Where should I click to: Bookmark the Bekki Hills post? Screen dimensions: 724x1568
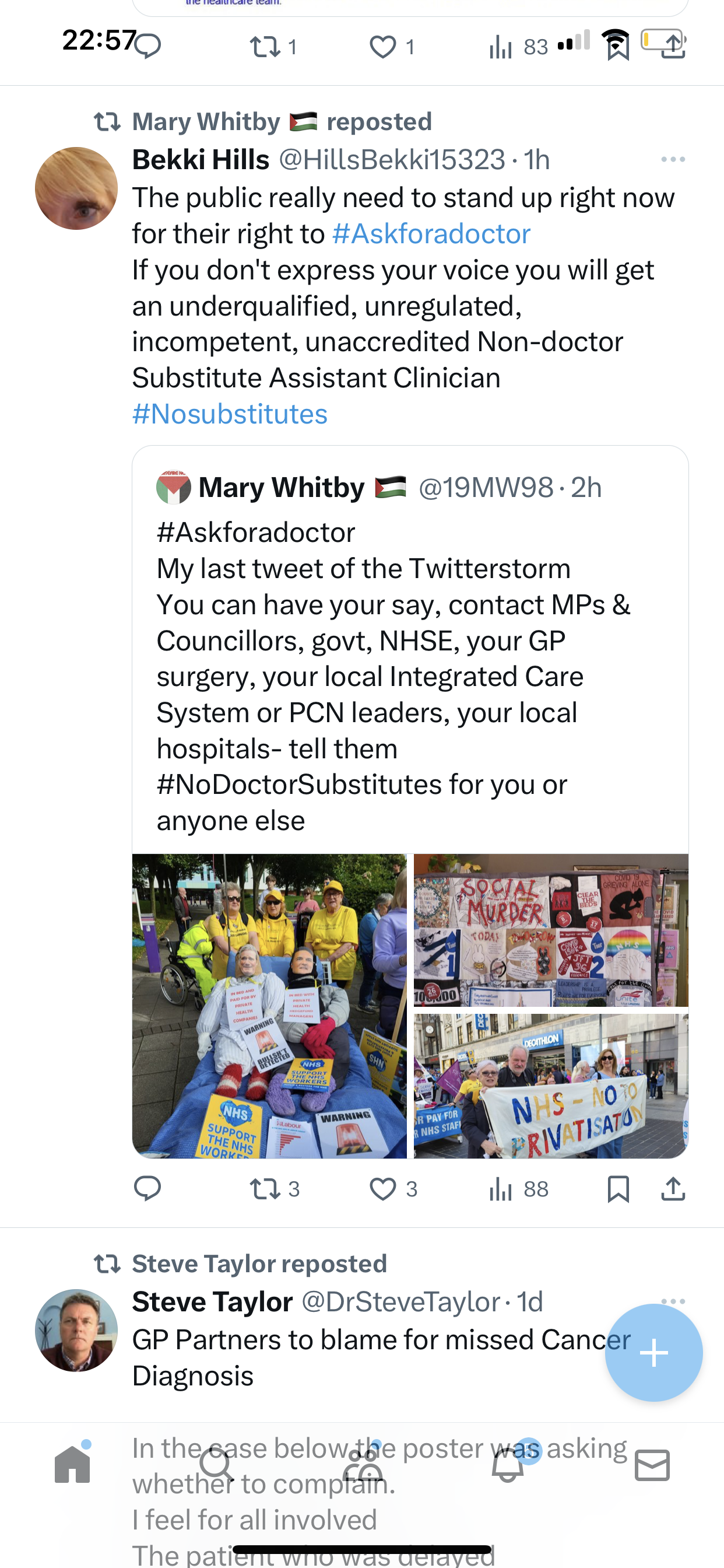point(618,1188)
